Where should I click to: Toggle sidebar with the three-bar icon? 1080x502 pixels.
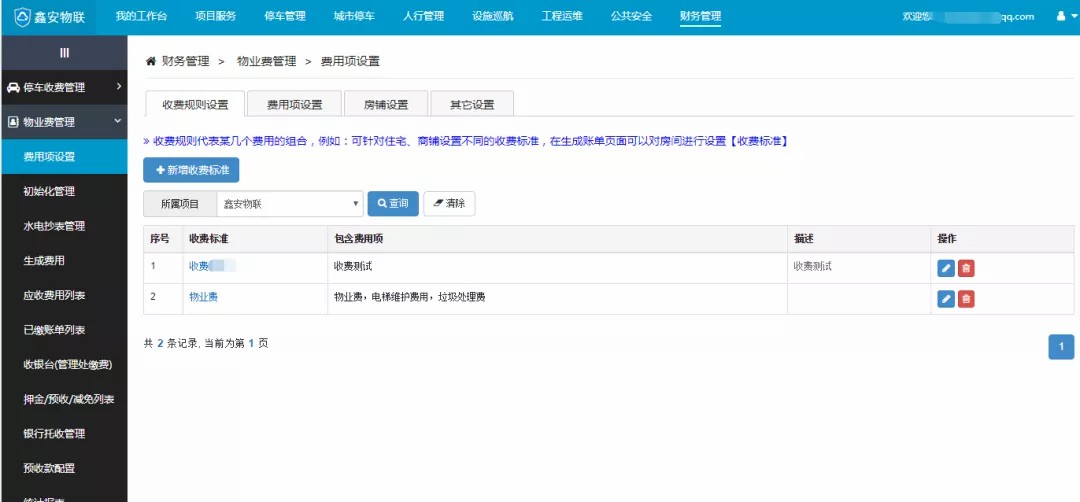click(64, 52)
